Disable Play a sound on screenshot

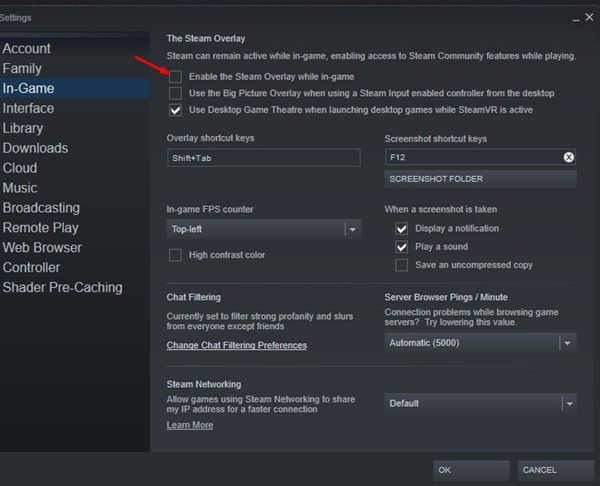coord(401,247)
